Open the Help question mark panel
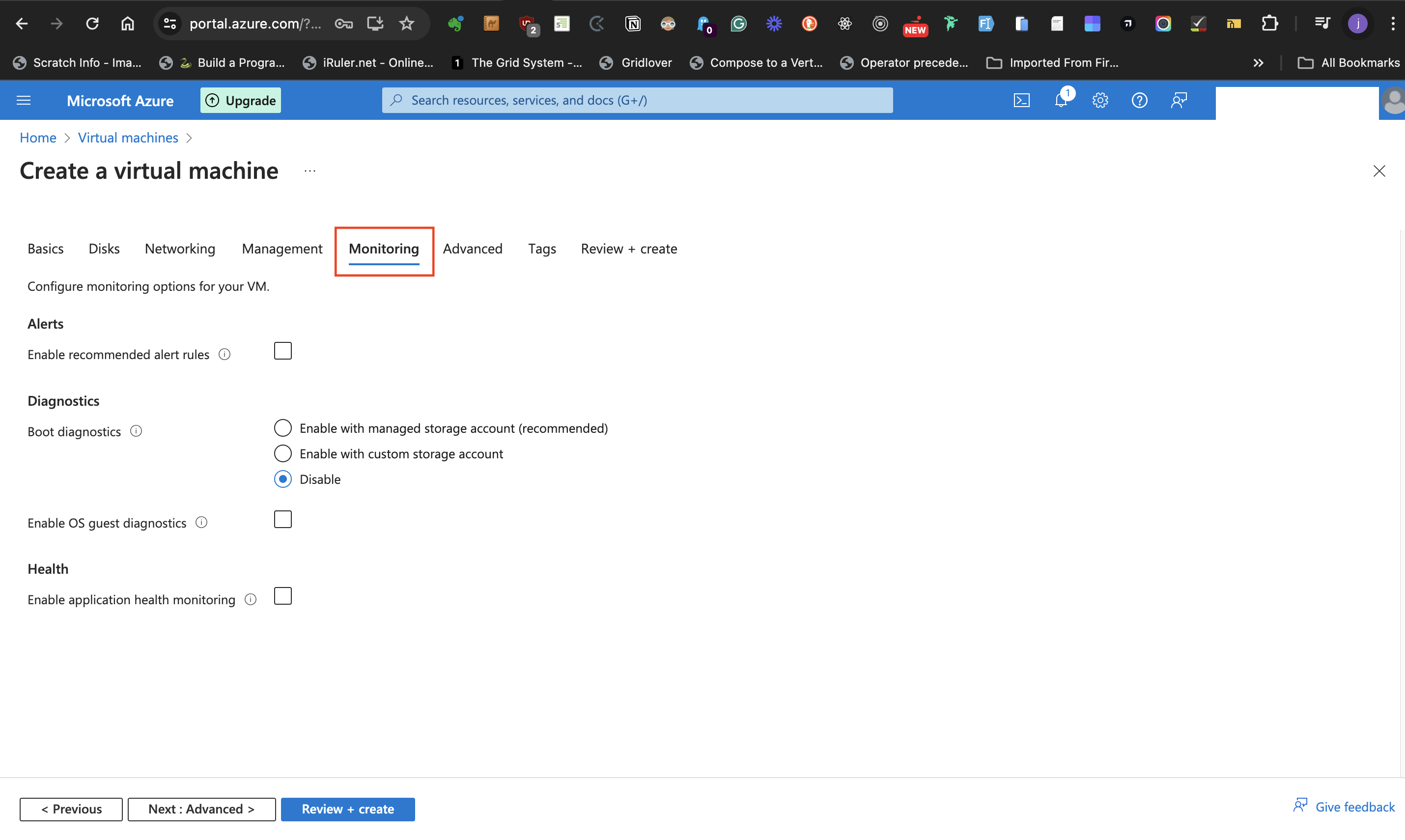1405x840 pixels. (x=1140, y=100)
